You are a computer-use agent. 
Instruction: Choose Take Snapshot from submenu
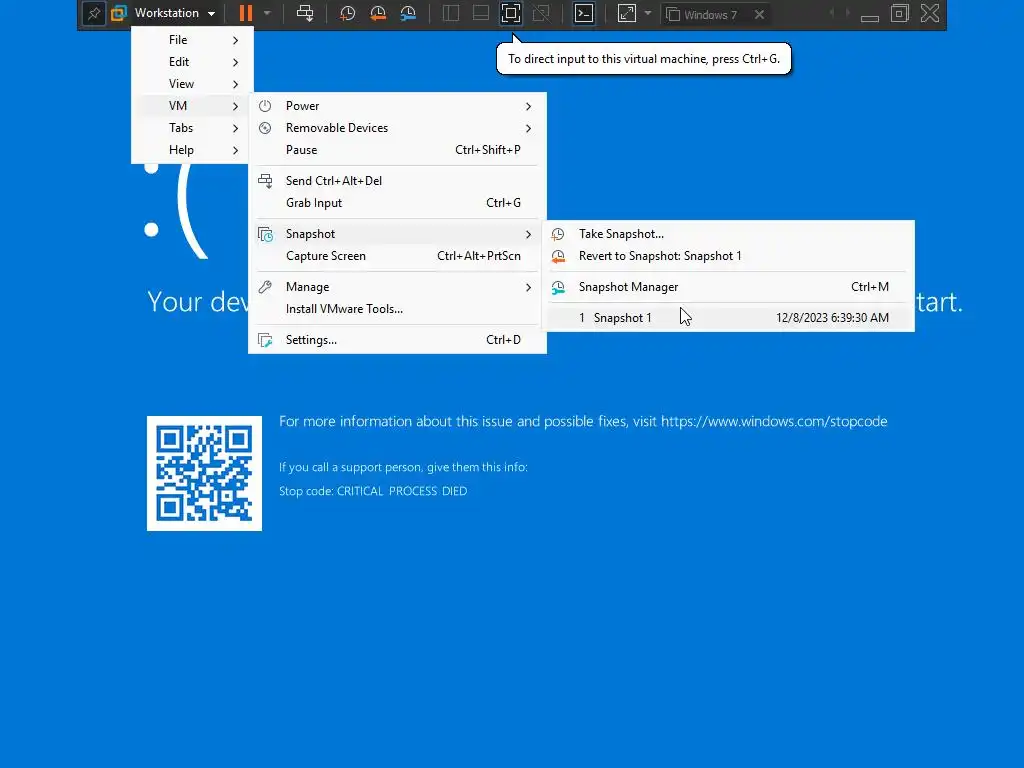pyautogui.click(x=728, y=234)
